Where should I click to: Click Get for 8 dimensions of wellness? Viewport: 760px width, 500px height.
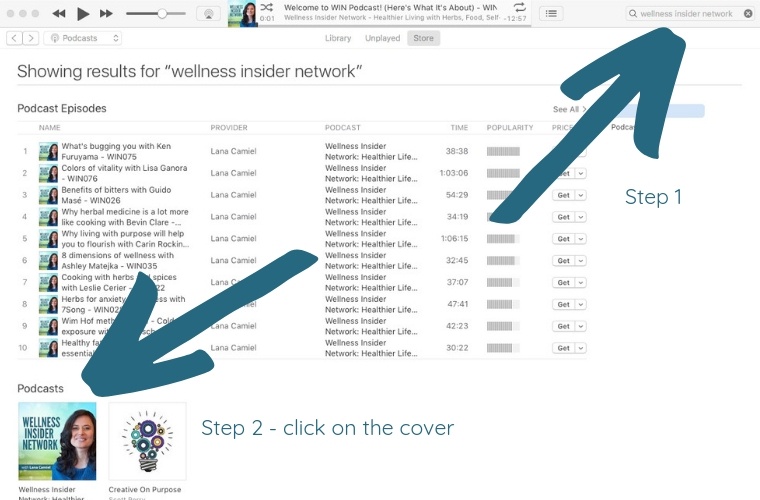click(x=563, y=260)
